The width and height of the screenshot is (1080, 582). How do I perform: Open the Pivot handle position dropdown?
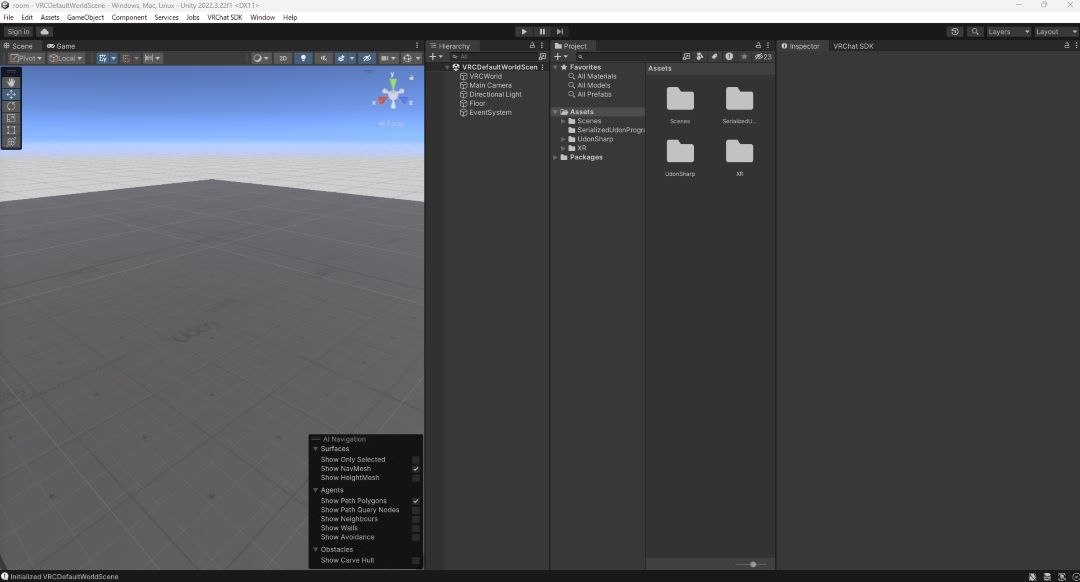coord(26,59)
